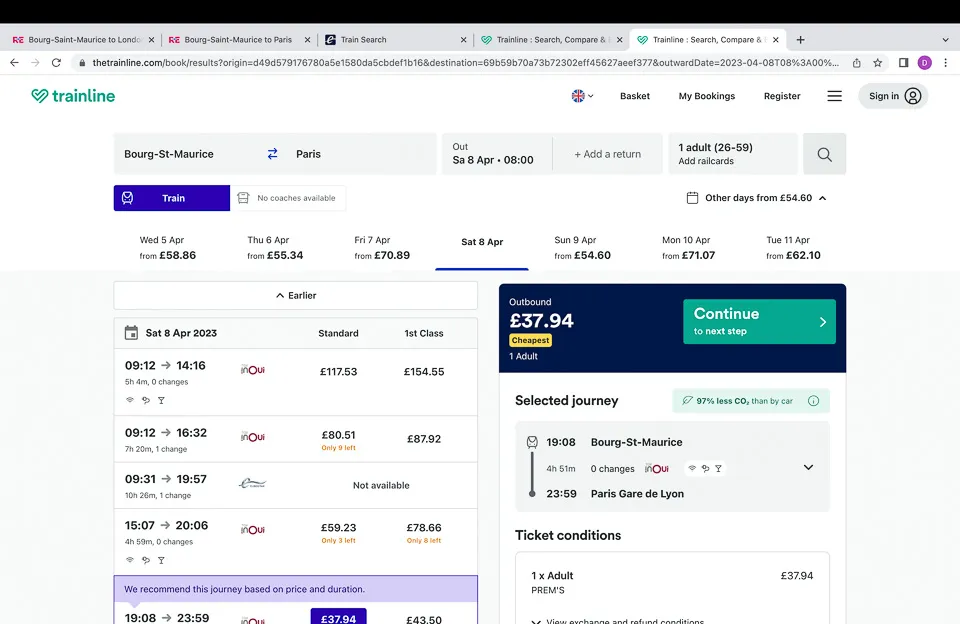Select the Train mode tab

coord(171,198)
